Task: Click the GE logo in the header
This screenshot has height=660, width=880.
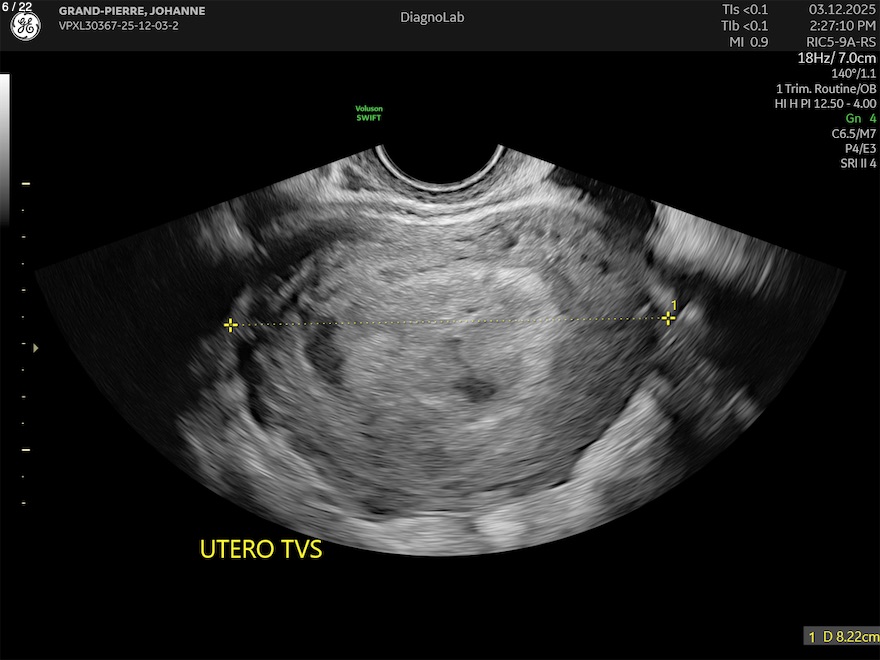Action: point(25,26)
